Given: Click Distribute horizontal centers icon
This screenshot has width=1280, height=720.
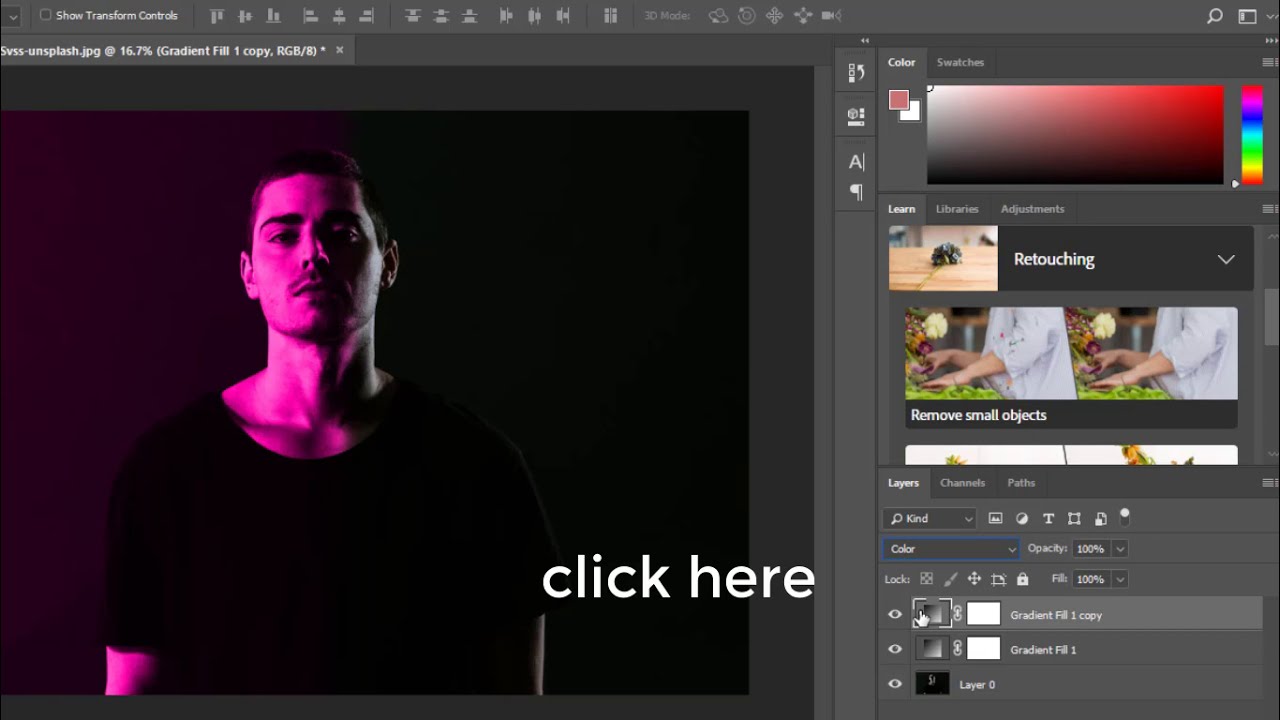Looking at the screenshot, I should point(534,15).
